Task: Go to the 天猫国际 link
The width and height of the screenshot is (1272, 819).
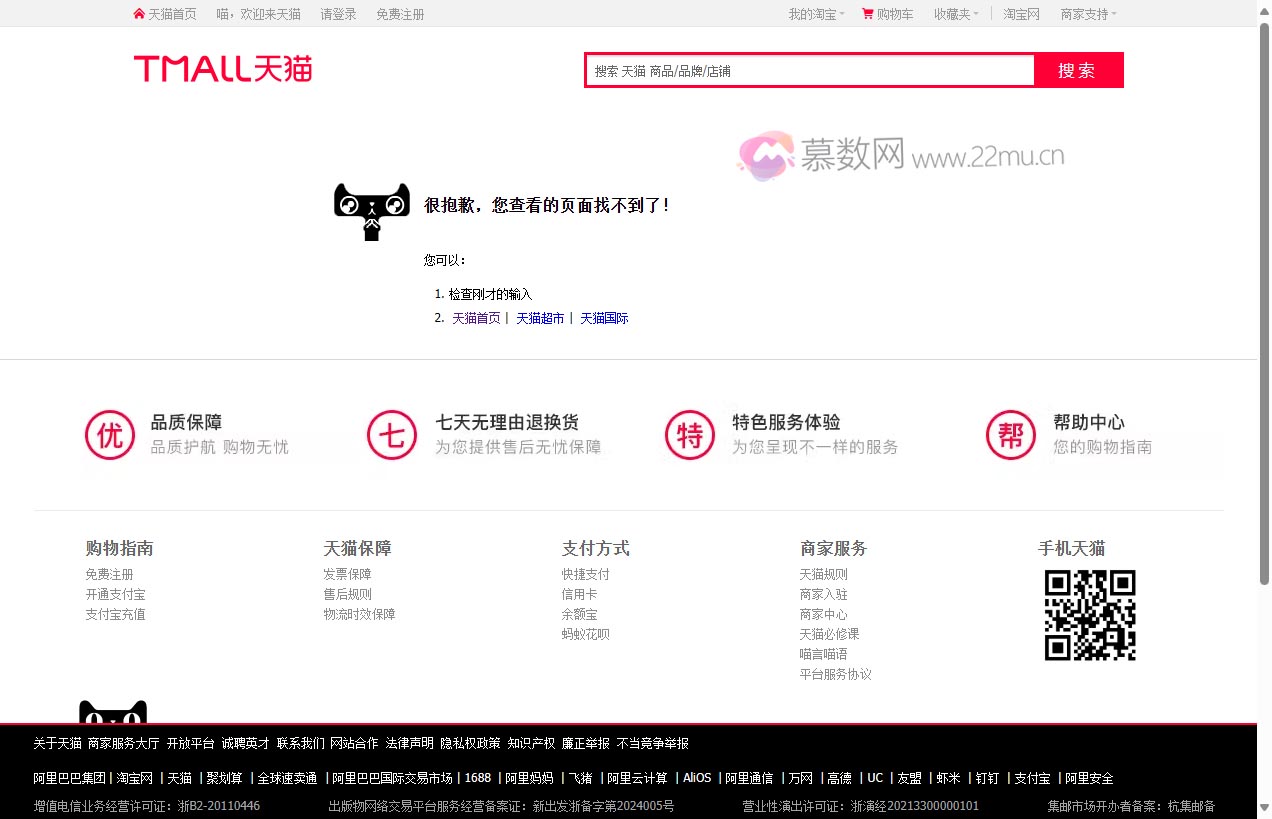Action: [x=604, y=318]
